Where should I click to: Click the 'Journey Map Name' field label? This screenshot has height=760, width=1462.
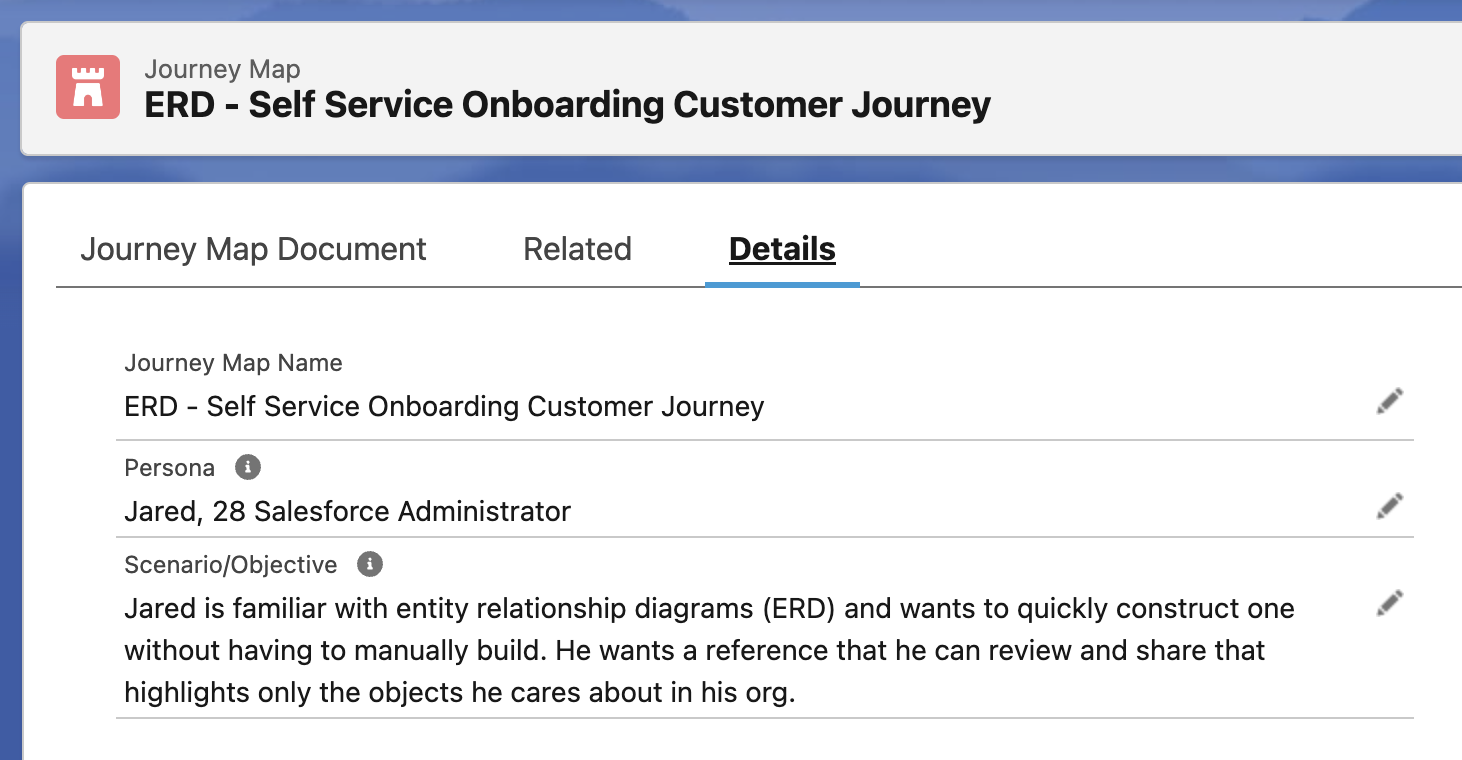pyautogui.click(x=233, y=363)
